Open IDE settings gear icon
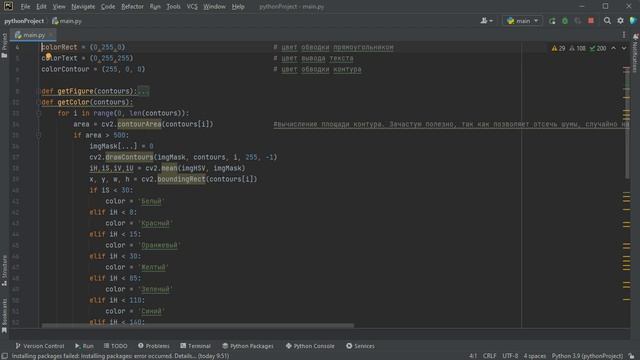This screenshot has height=360, width=640. [x=620, y=21]
